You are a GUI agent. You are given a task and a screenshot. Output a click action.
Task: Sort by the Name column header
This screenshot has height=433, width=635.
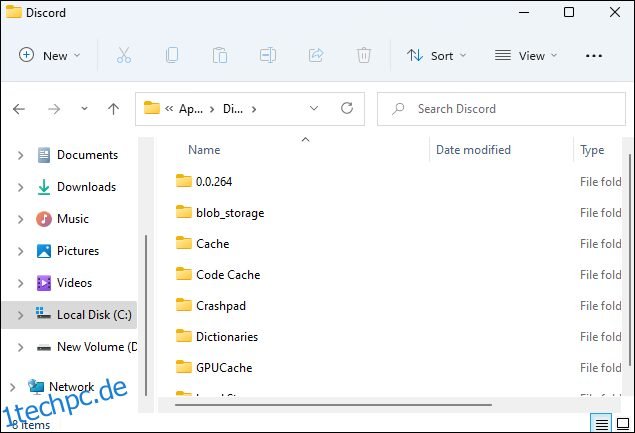(204, 150)
